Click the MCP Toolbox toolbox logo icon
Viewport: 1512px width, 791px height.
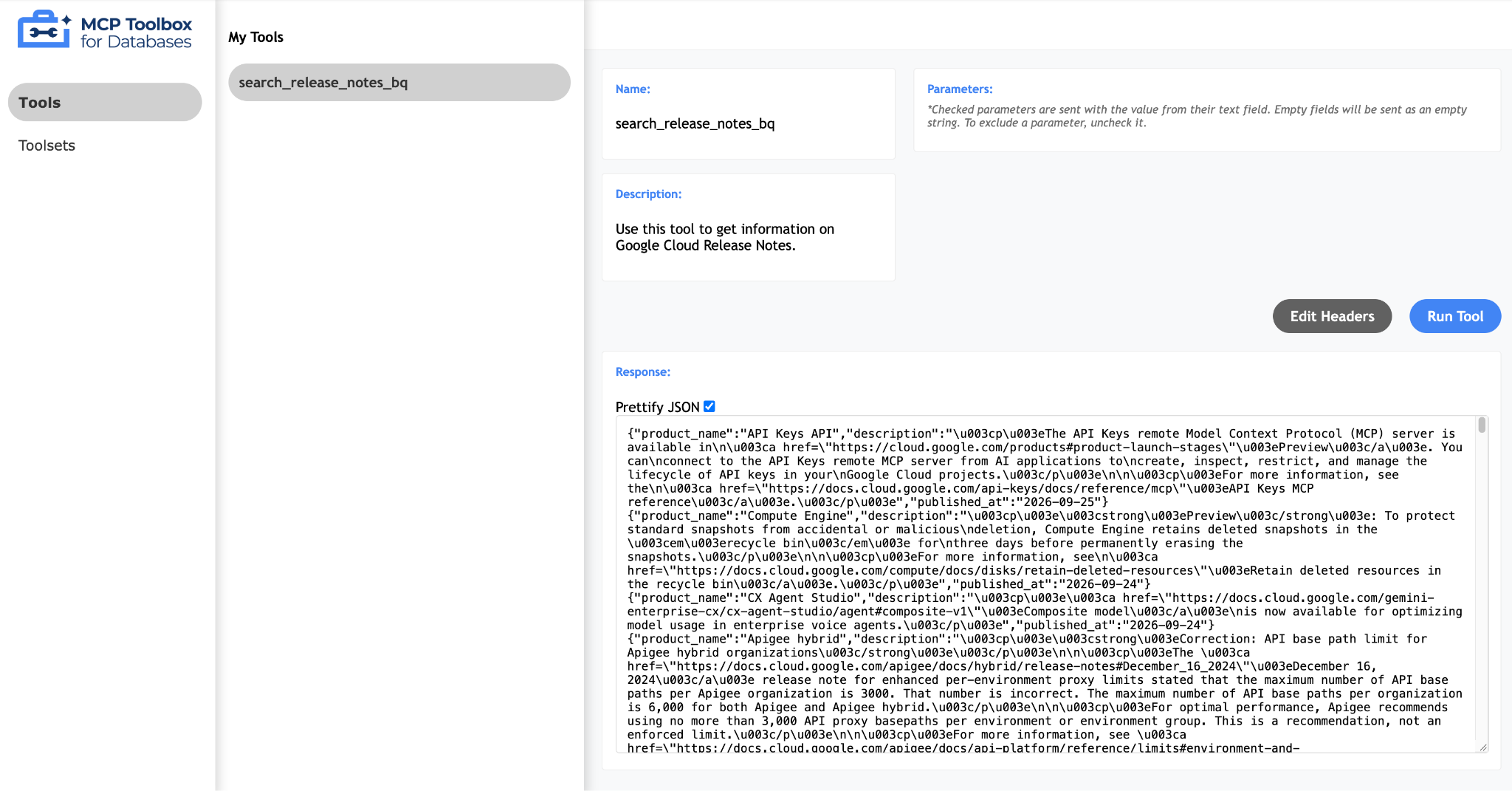45,30
